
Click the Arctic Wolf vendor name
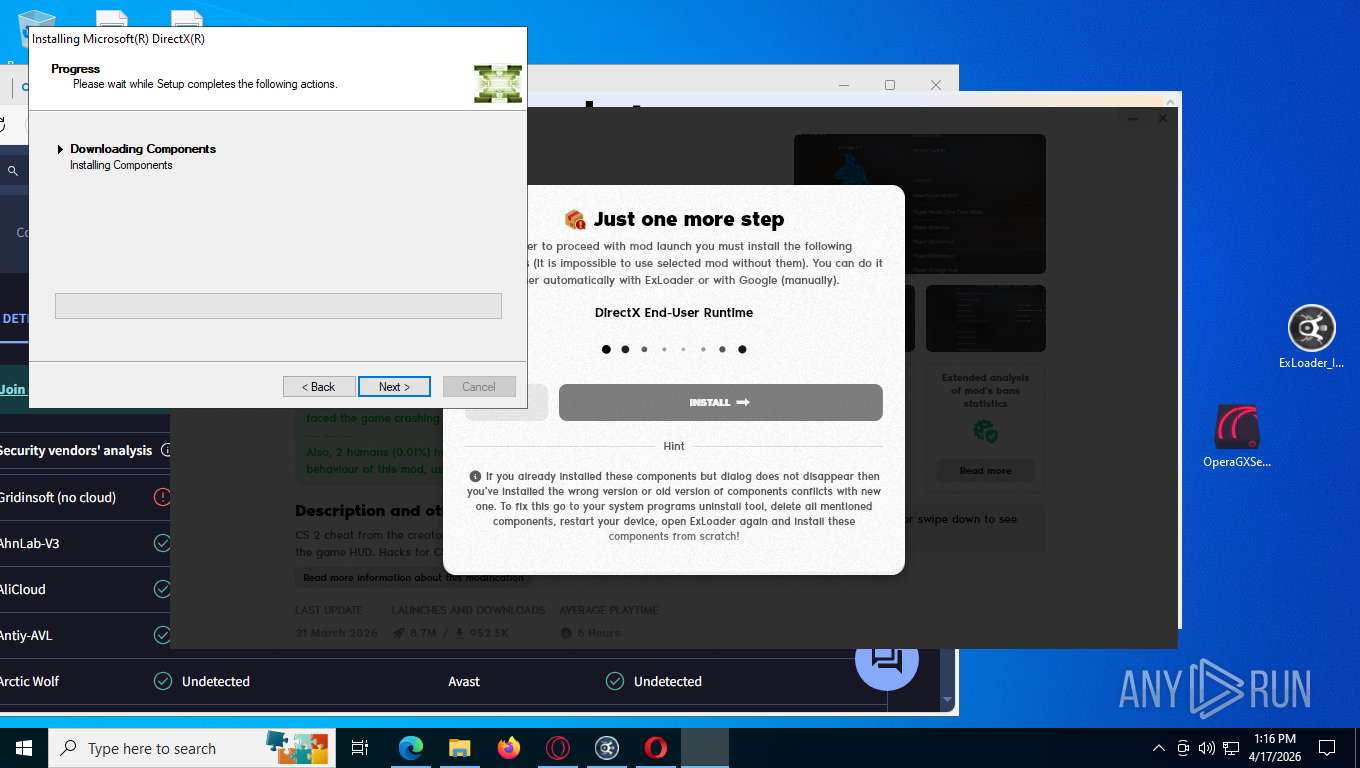coord(29,681)
